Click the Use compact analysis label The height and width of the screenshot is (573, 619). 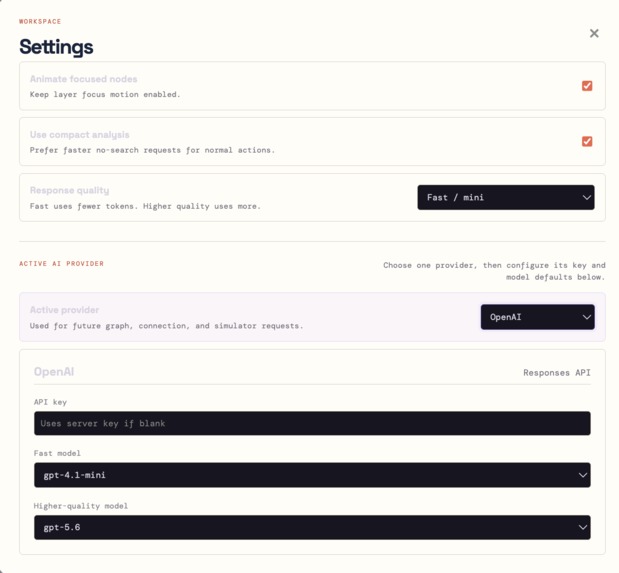pos(80,135)
